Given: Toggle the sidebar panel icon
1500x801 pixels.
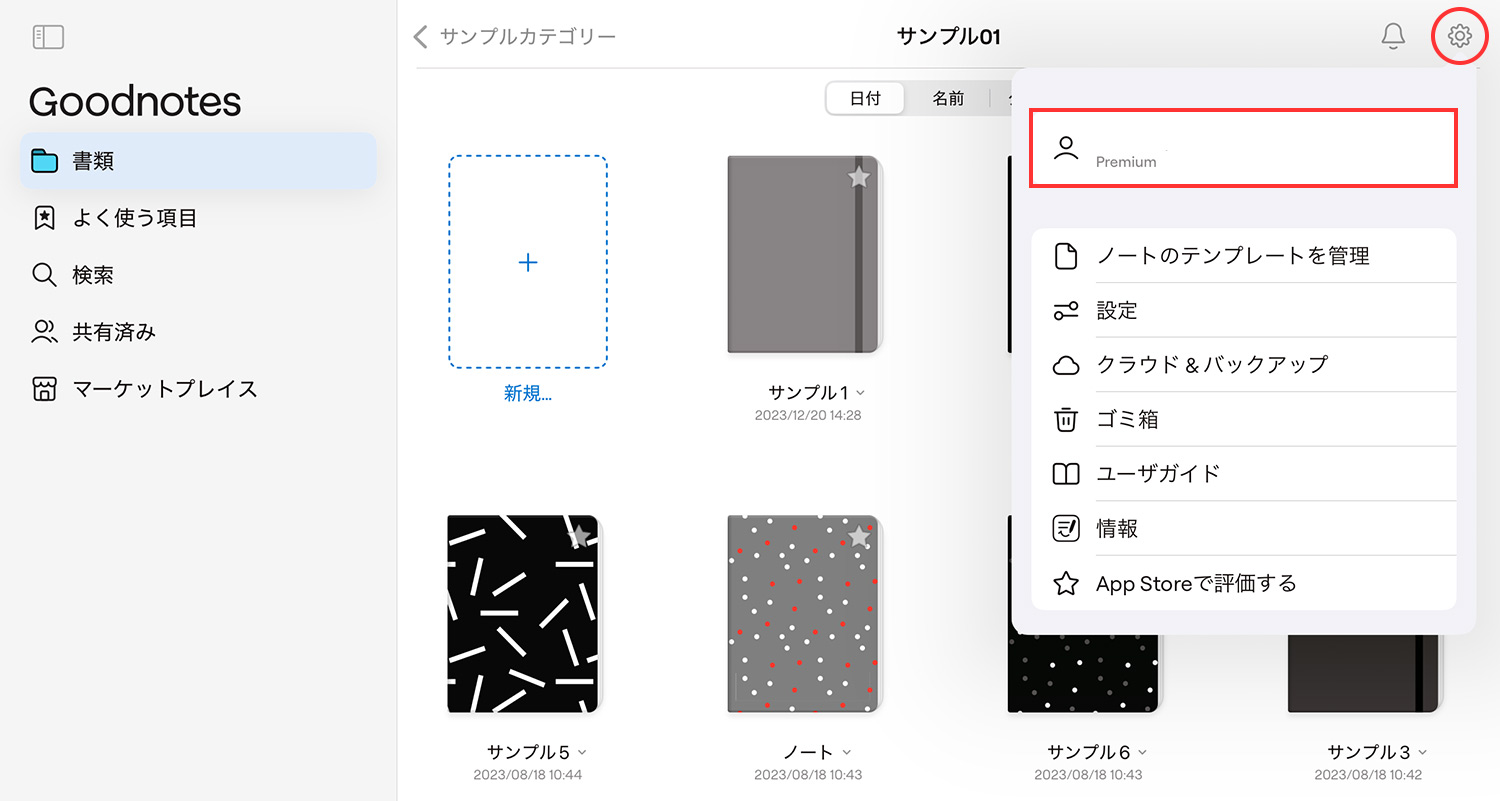Looking at the screenshot, I should (48, 37).
